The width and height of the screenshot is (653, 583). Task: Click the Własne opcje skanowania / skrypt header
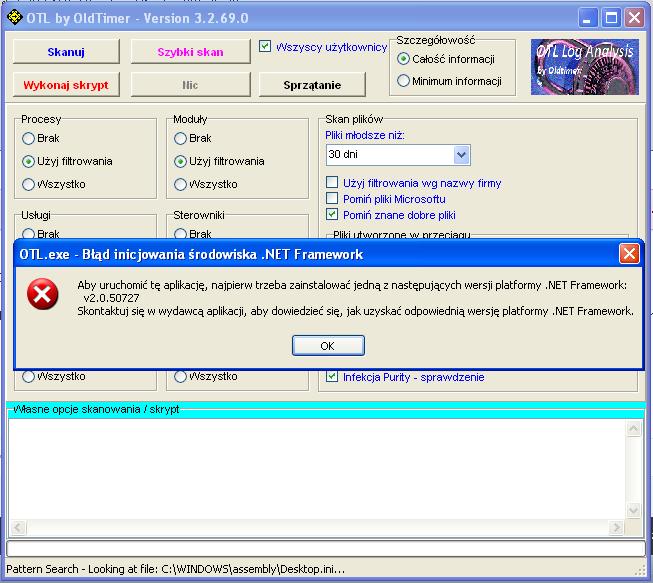(96, 409)
